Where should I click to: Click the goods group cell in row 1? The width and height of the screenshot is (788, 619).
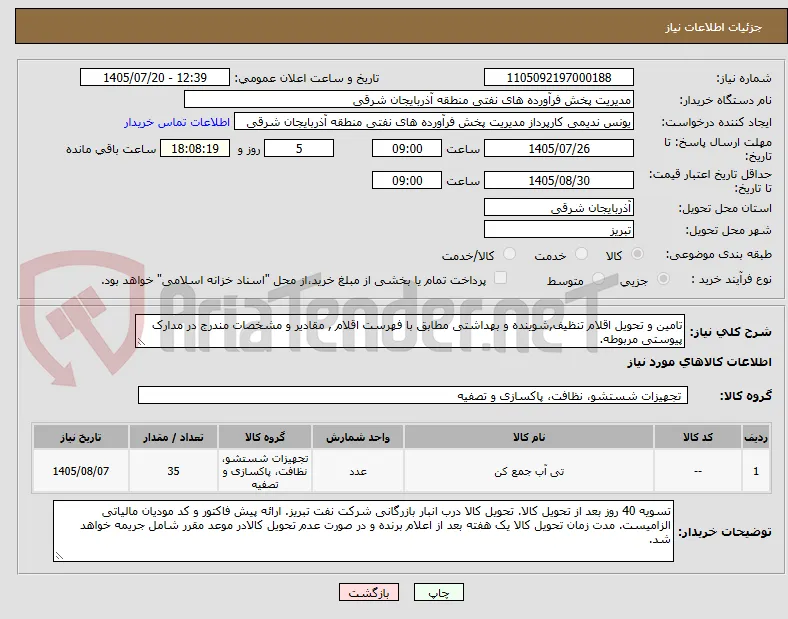point(265,471)
